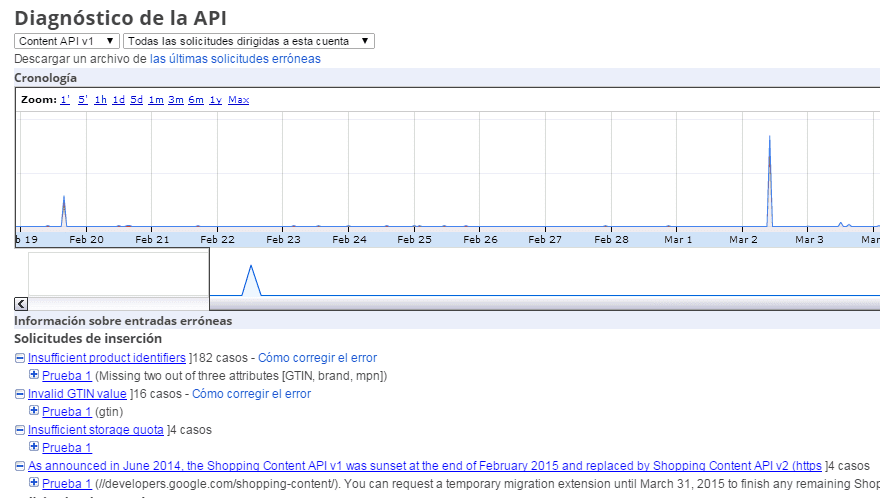Expand Prueba 1 under Insufficient product identifiers
The image size is (880, 498).
(34, 374)
